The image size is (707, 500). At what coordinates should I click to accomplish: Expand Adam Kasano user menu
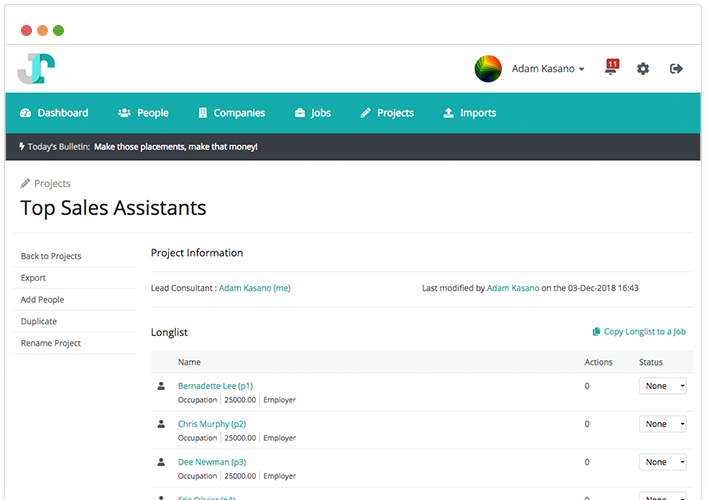pyautogui.click(x=548, y=69)
